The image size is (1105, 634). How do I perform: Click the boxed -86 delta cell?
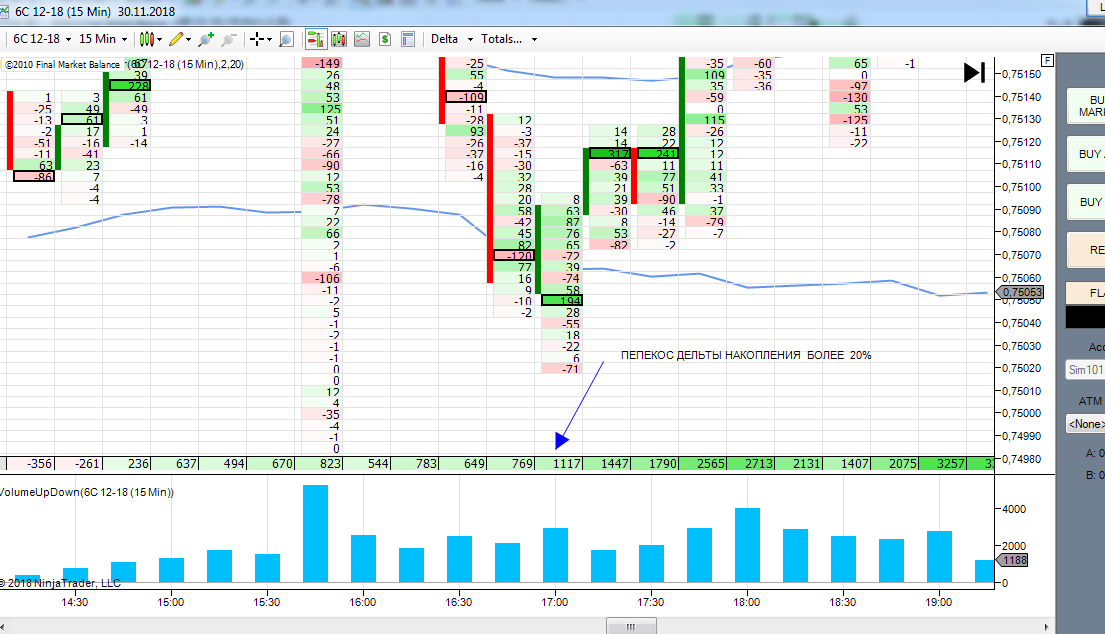pos(34,176)
